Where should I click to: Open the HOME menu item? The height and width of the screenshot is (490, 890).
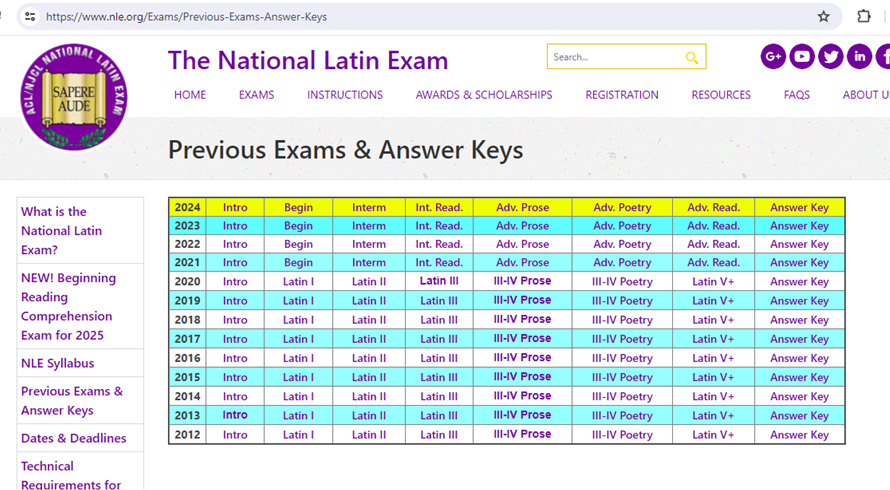coord(190,95)
